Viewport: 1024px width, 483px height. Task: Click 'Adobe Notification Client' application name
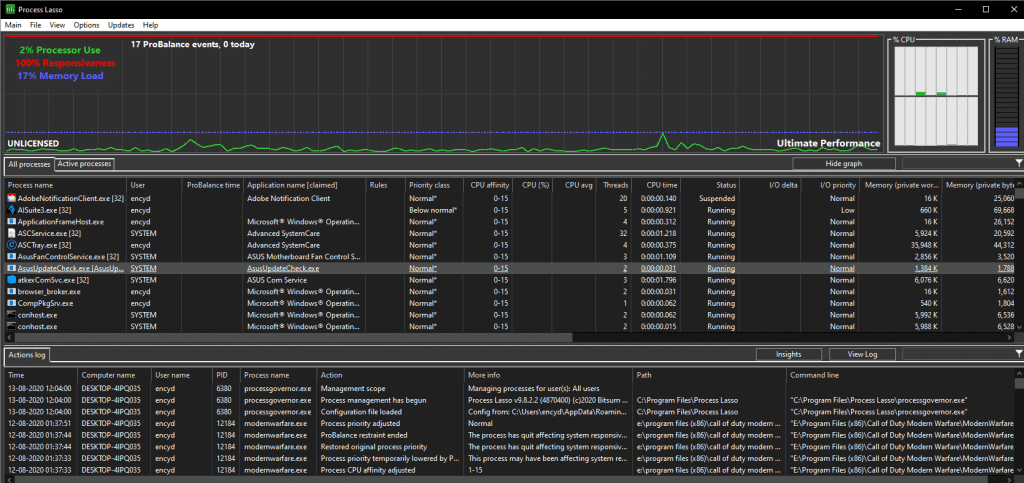click(289, 198)
